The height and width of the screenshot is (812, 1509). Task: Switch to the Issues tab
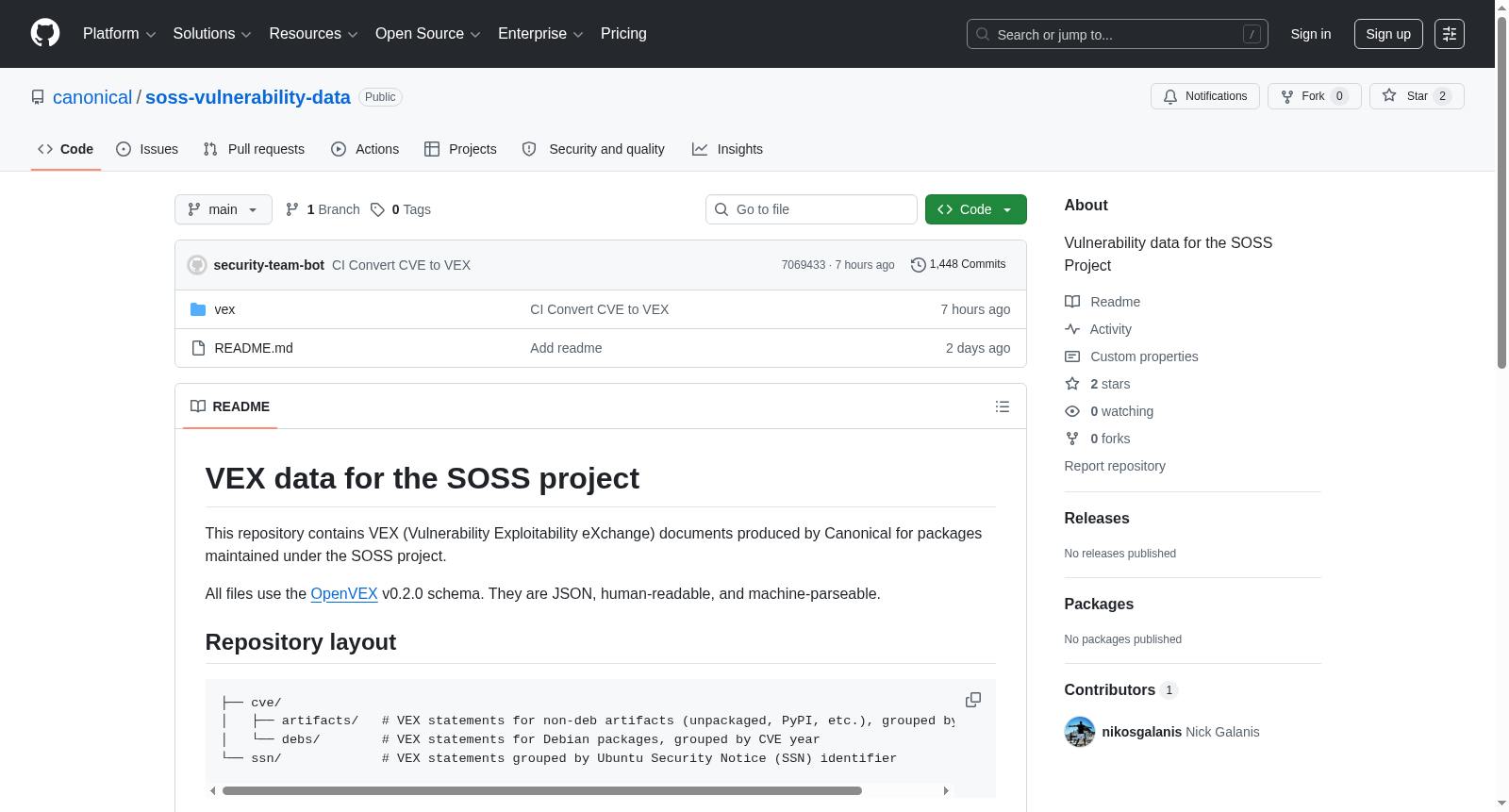click(147, 149)
